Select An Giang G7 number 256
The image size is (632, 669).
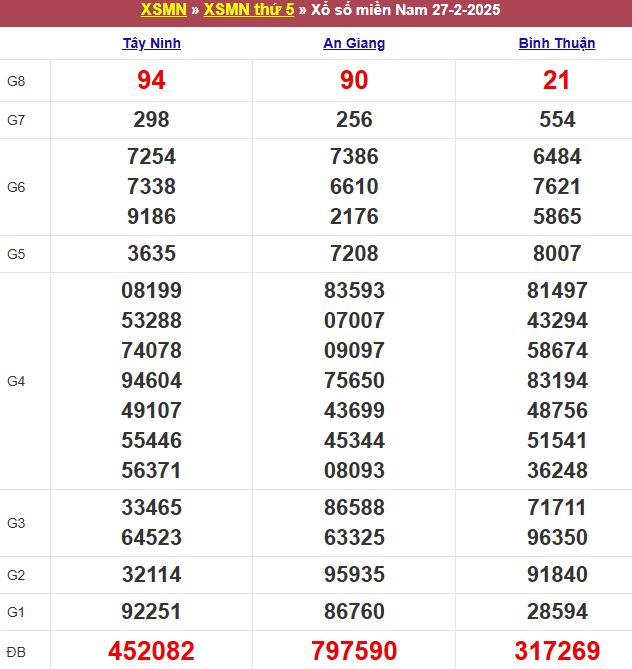tap(354, 119)
